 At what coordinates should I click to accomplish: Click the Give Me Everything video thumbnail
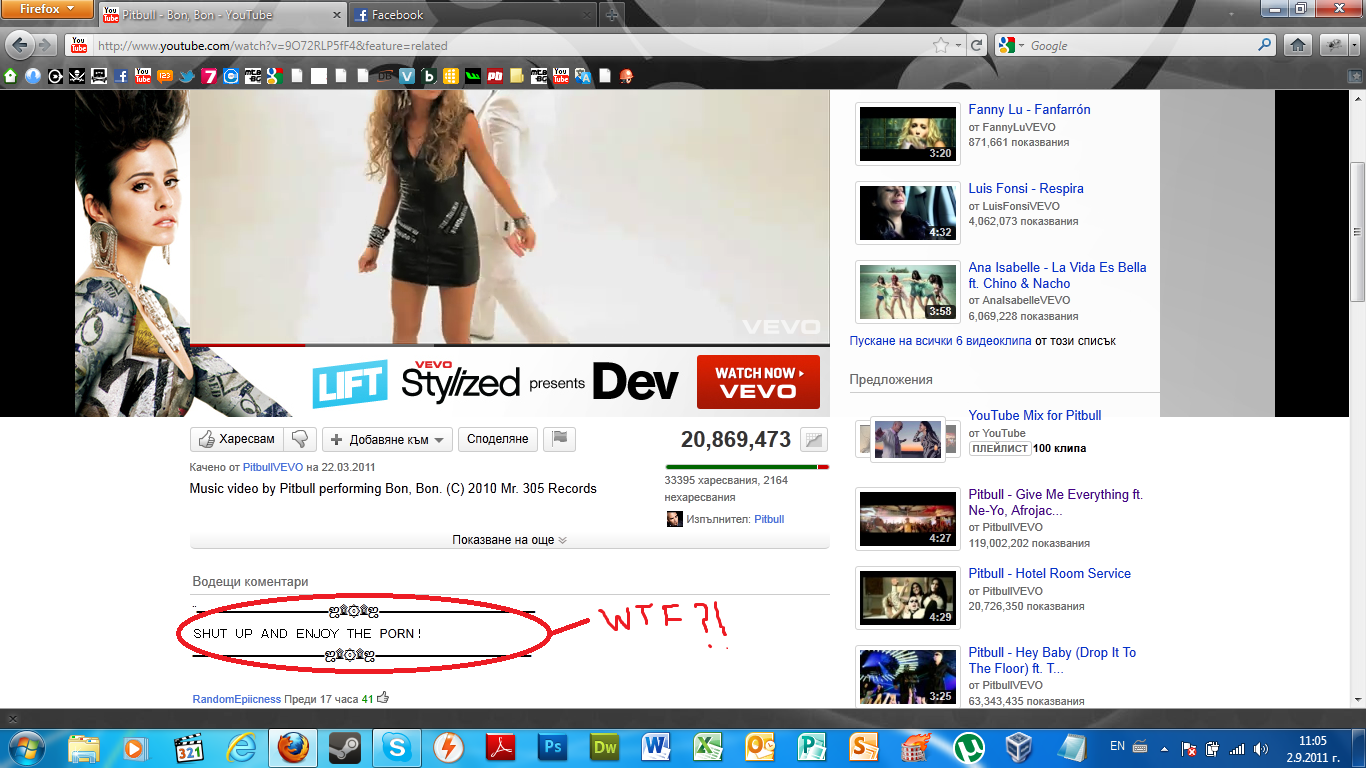(x=908, y=518)
